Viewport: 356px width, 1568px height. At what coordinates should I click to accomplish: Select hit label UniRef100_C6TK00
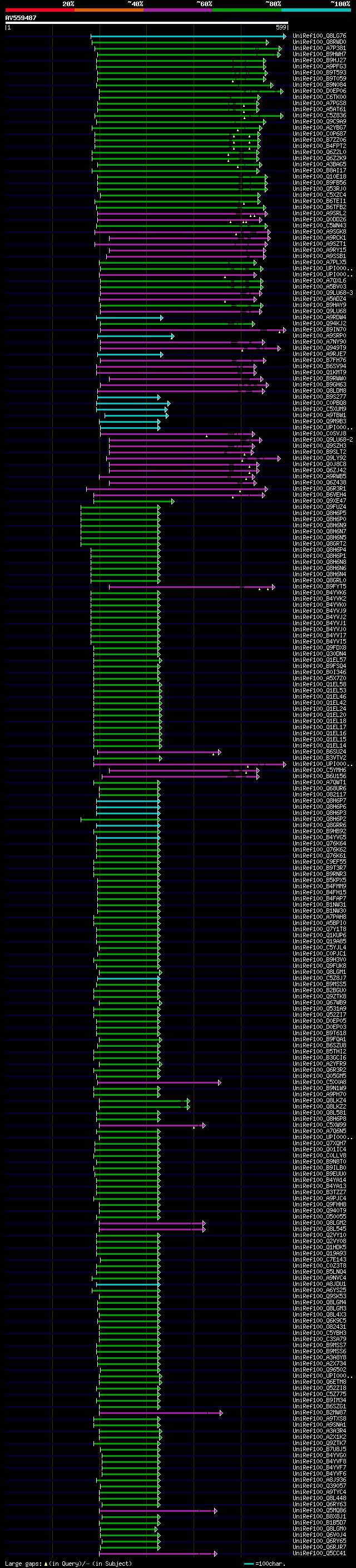pos(319,97)
